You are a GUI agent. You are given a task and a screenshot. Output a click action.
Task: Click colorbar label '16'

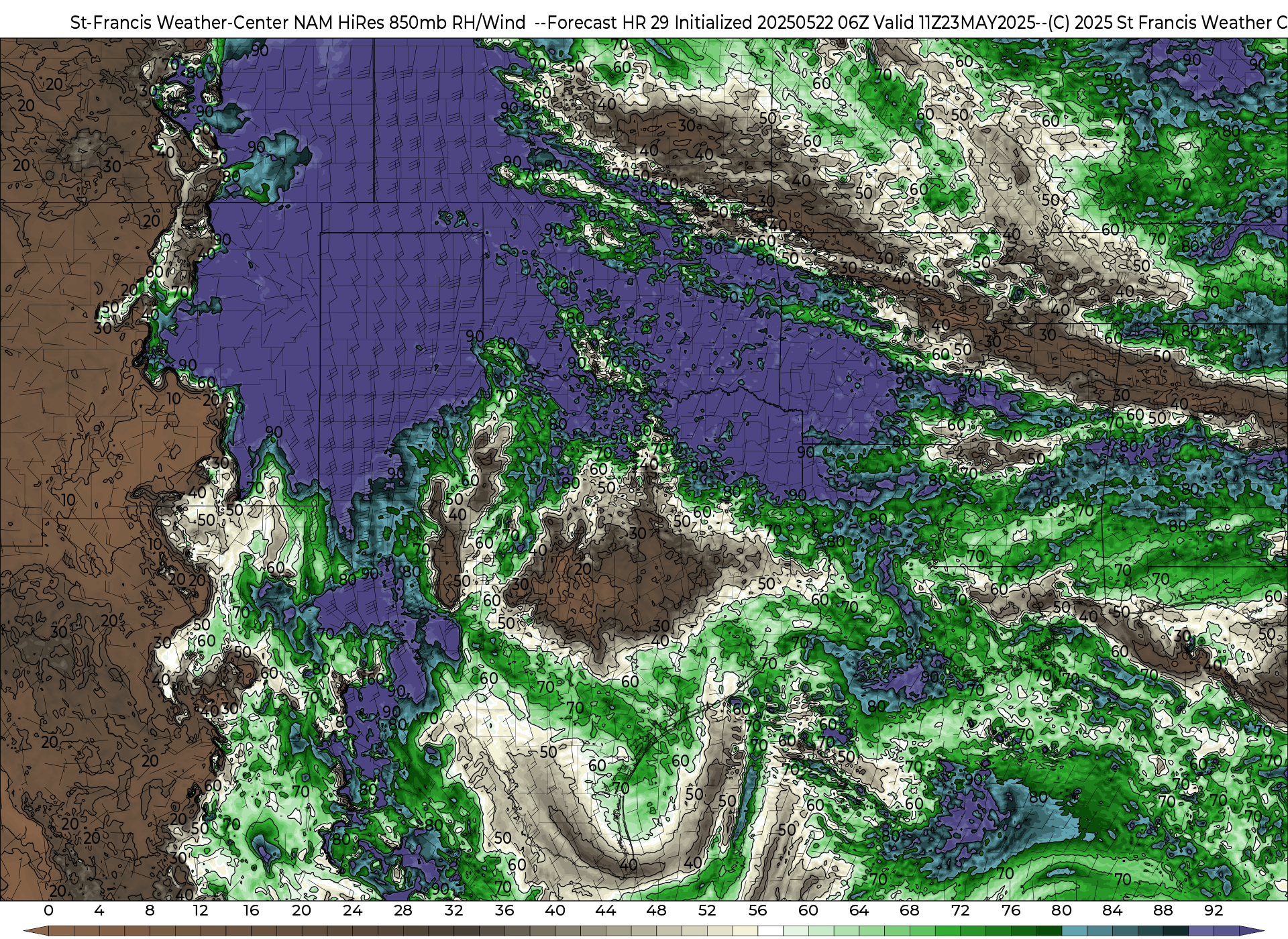251,911
